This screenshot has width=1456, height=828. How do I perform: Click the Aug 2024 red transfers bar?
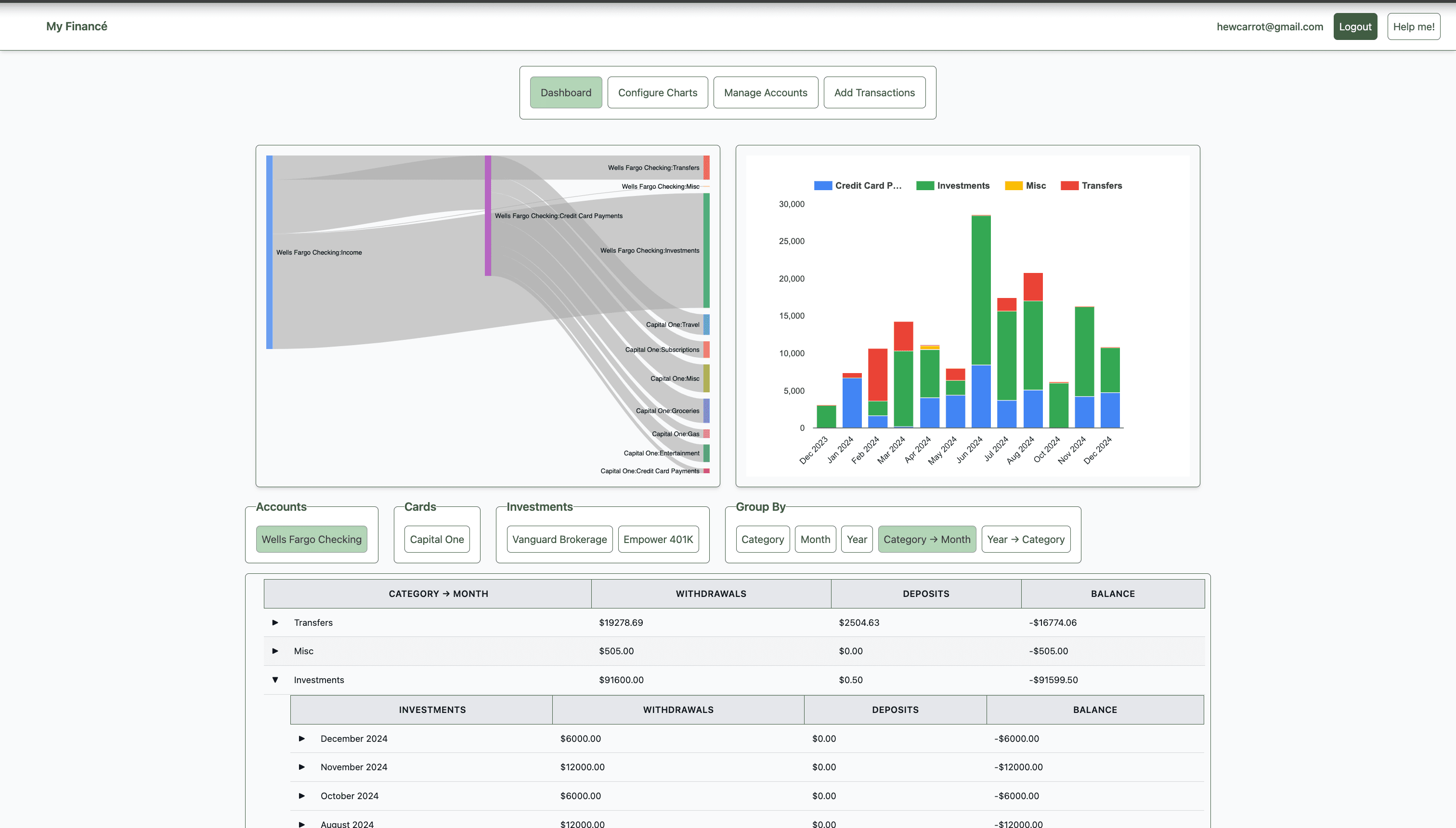(x=1033, y=286)
